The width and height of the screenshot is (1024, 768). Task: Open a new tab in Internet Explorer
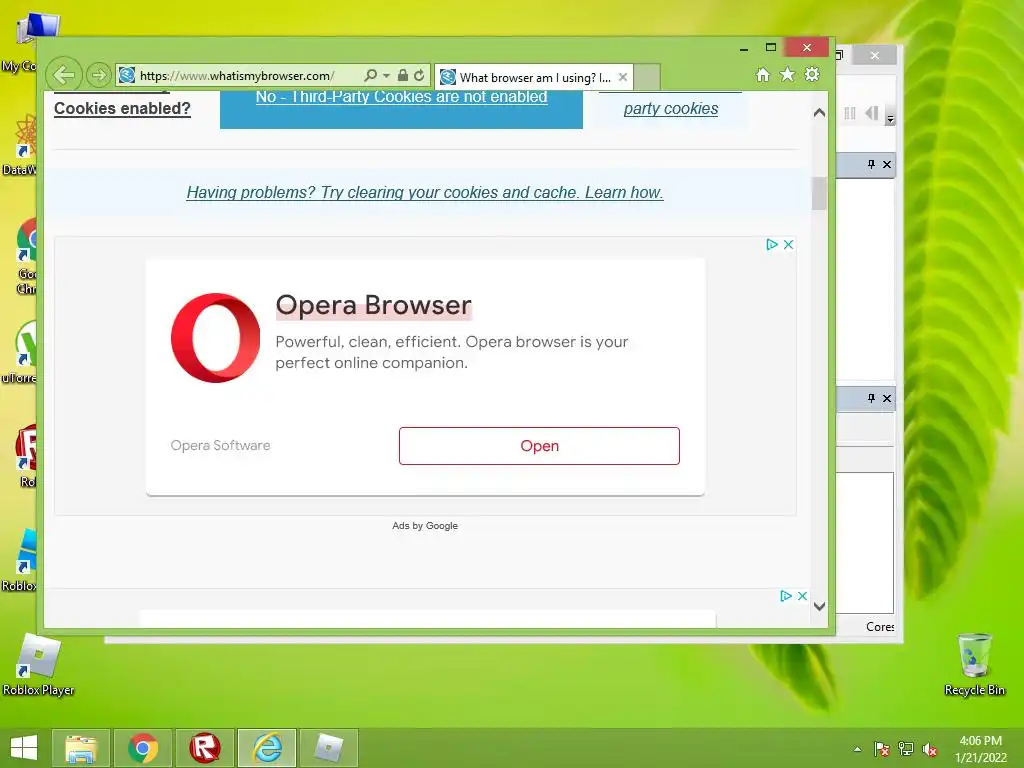647,77
